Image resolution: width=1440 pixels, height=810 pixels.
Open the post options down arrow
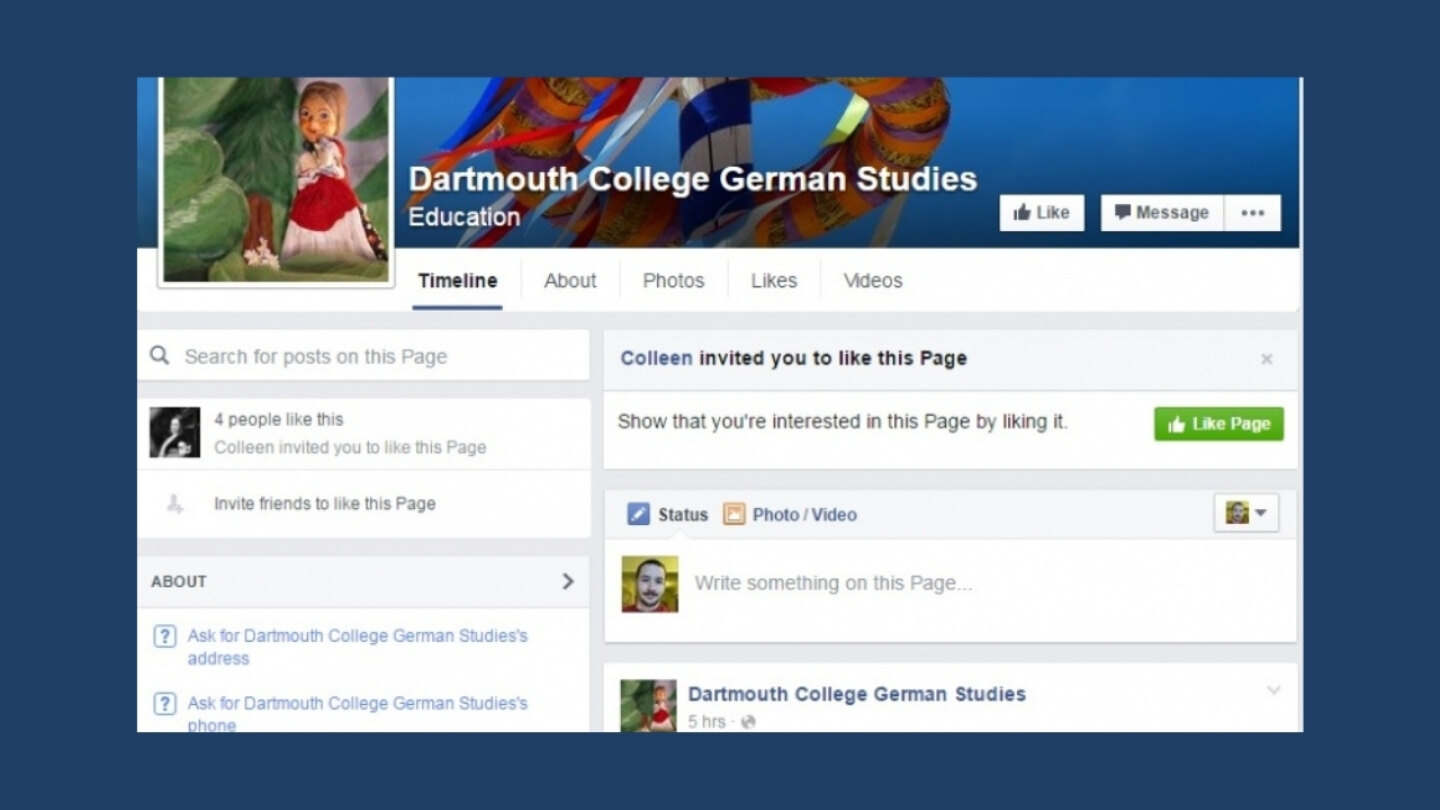(x=1273, y=690)
